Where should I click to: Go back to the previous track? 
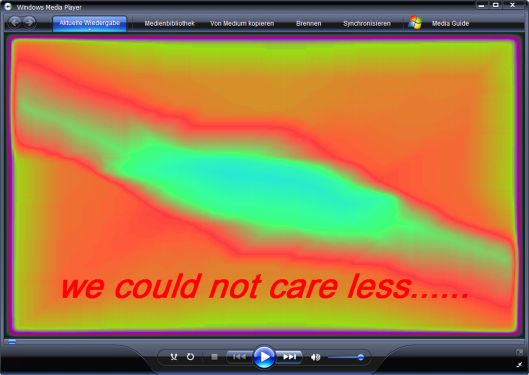(x=239, y=357)
